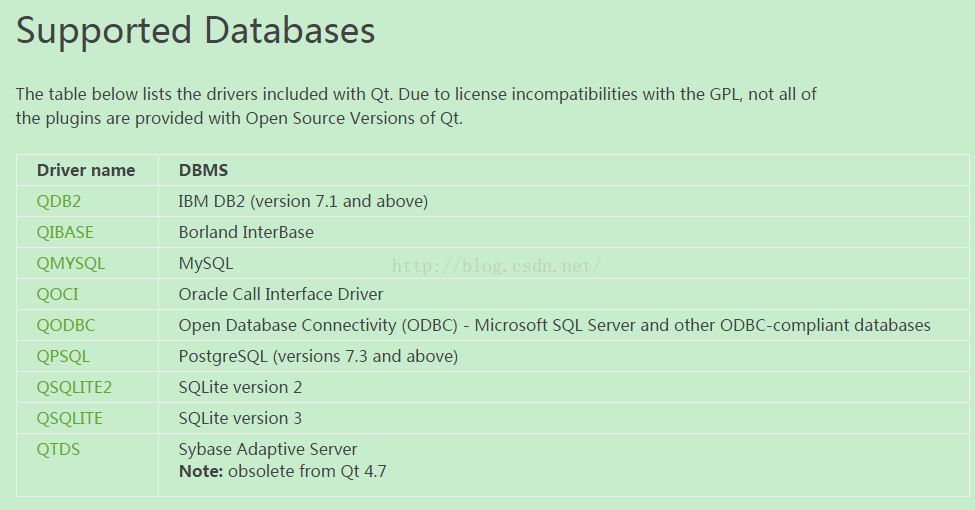
Task: Click the Open Database Connectivity description
Action: pyautogui.click(x=554, y=325)
